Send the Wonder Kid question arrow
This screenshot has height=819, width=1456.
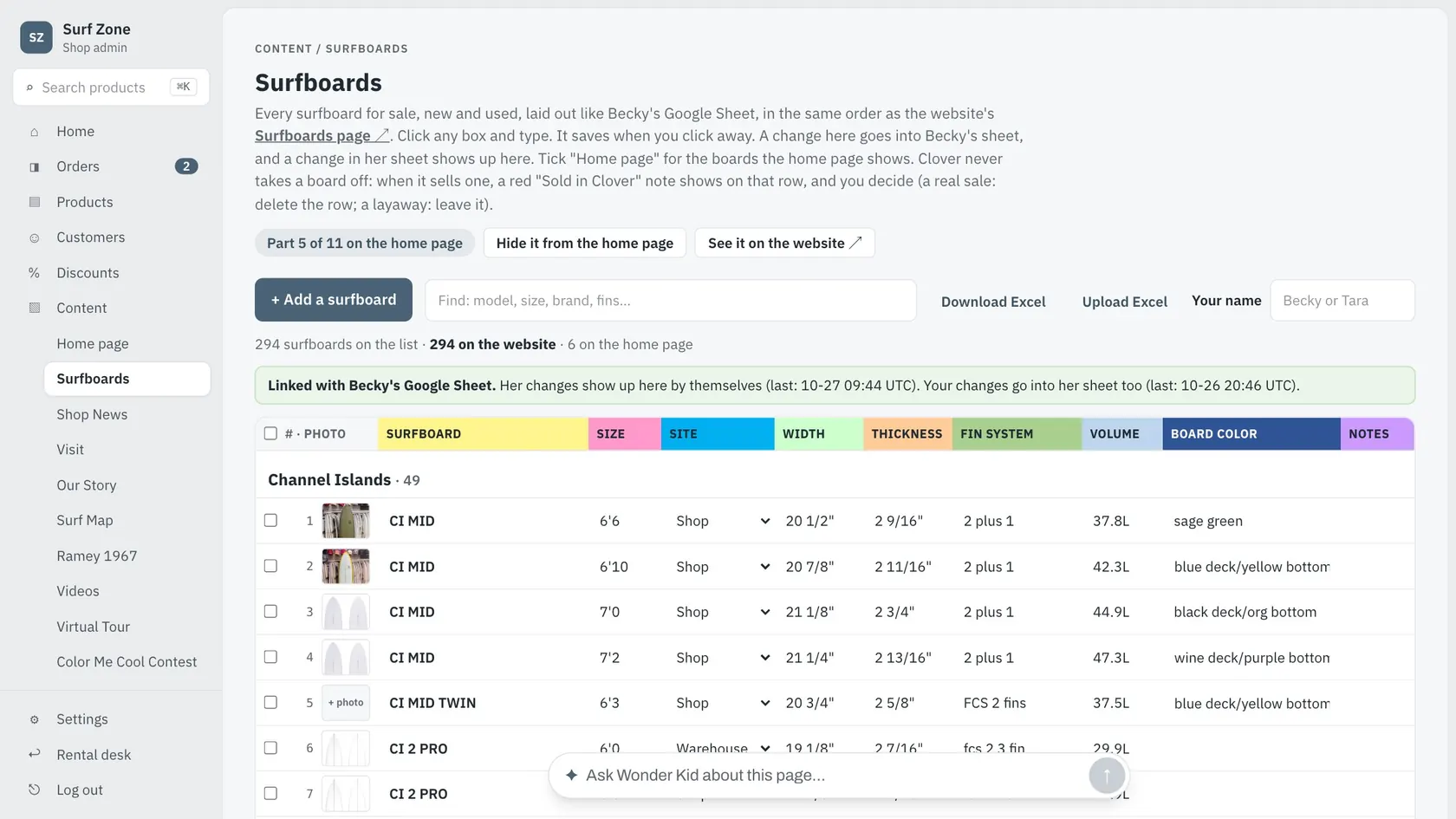coord(1107,776)
